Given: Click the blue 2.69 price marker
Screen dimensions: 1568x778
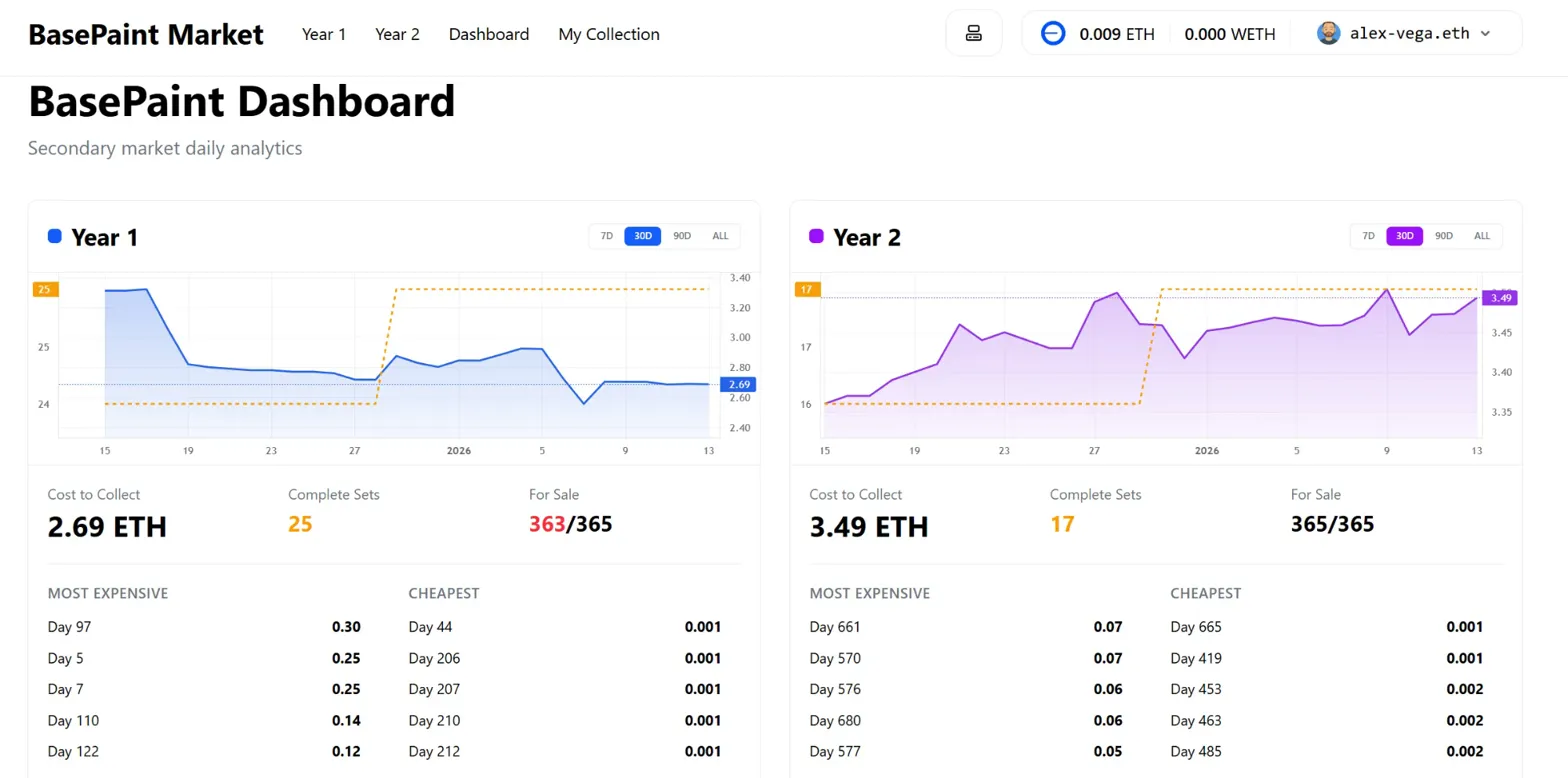Looking at the screenshot, I should (739, 384).
